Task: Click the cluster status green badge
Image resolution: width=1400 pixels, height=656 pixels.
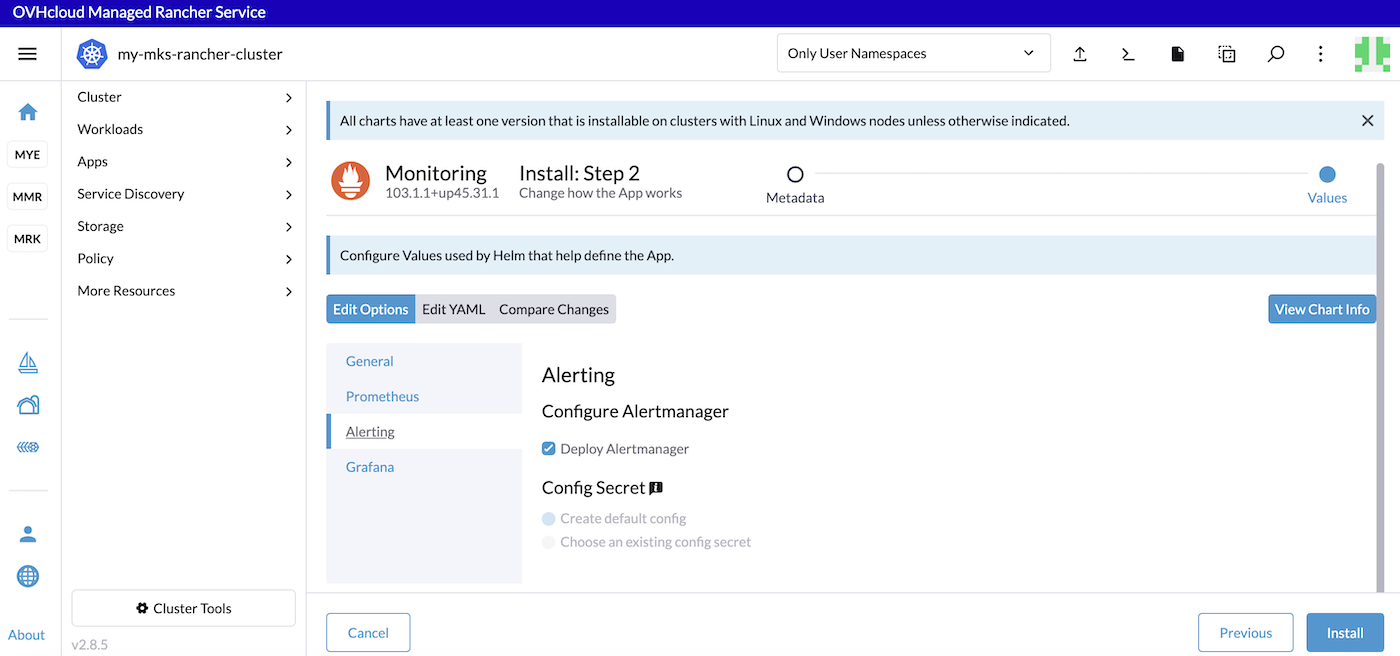Action: pos(1372,53)
